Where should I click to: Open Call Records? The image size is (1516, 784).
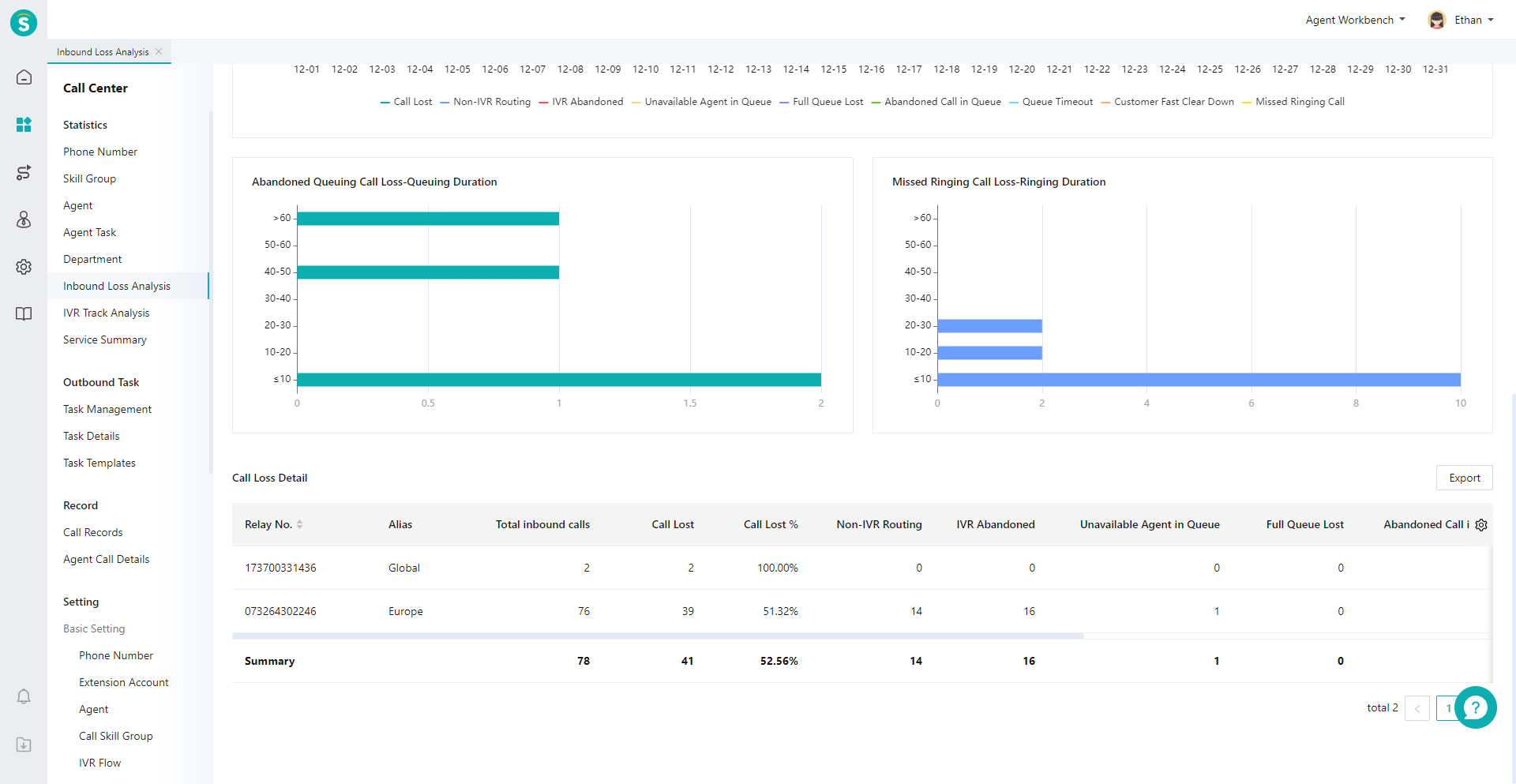point(93,532)
